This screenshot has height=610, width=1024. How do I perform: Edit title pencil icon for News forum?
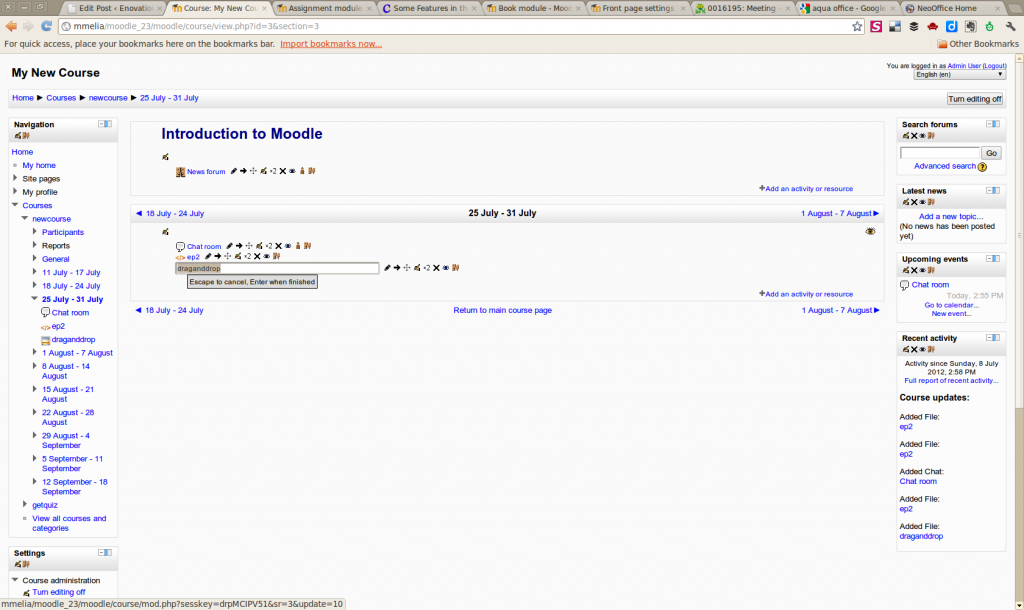coord(233,171)
